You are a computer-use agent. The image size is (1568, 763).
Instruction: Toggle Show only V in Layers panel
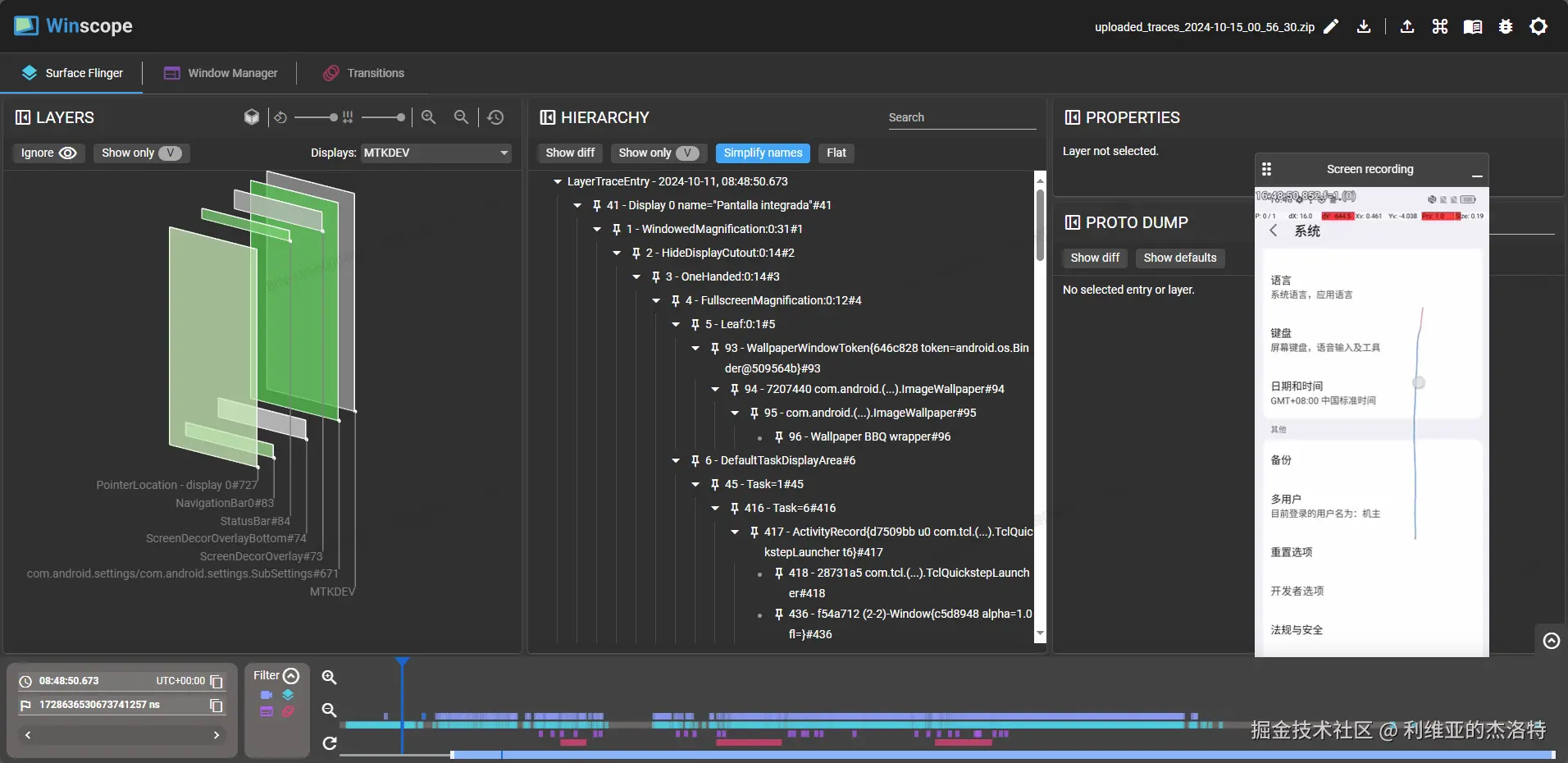(141, 153)
